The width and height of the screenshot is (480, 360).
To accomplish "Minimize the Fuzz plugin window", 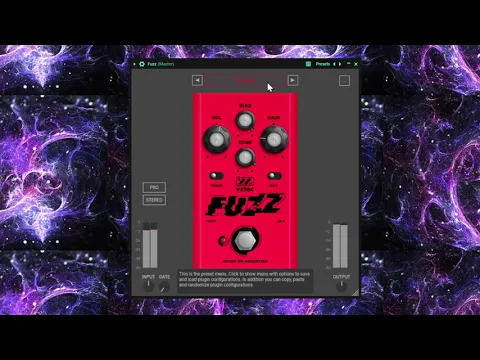I will click(x=349, y=63).
